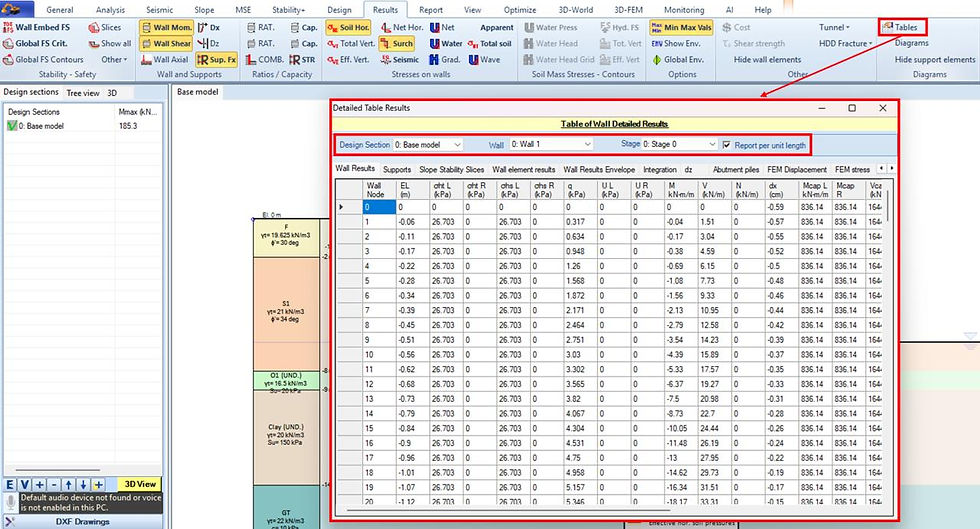Click Hide support elements

point(934,60)
